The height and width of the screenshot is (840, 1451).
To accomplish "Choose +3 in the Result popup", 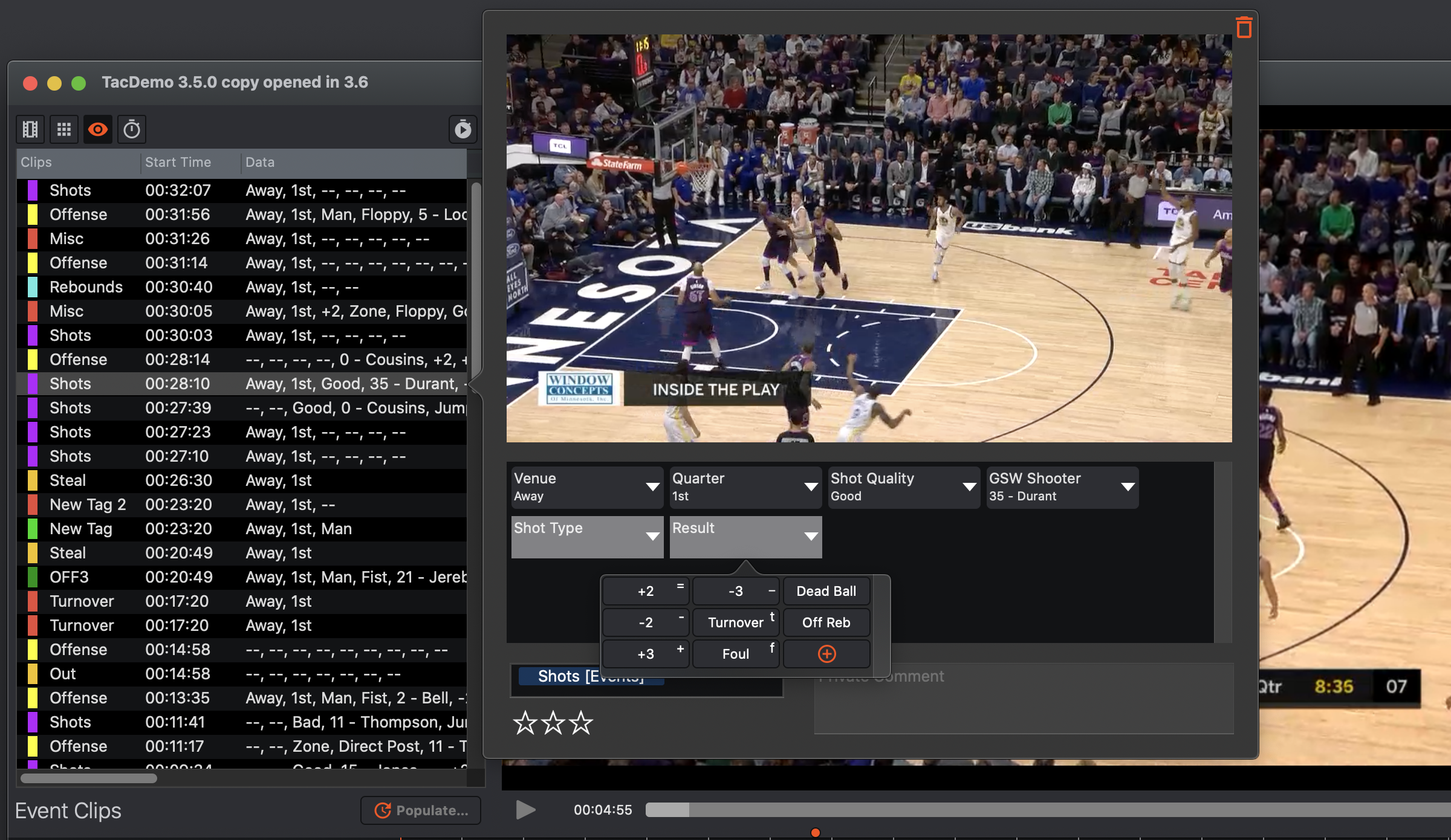I will coord(646,654).
